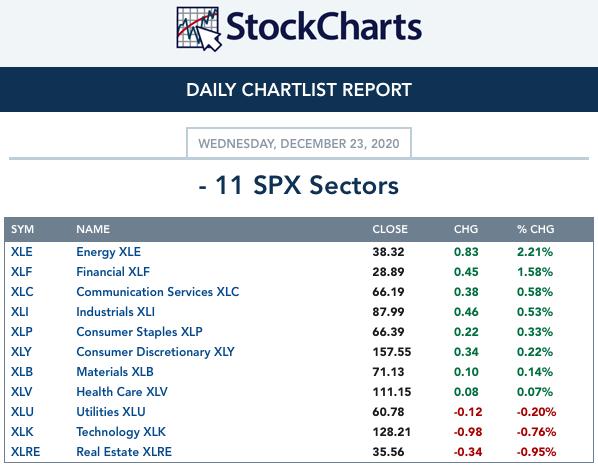Click the XLV ticker symbol
Viewport: 598px width, 467px height.
[22, 392]
